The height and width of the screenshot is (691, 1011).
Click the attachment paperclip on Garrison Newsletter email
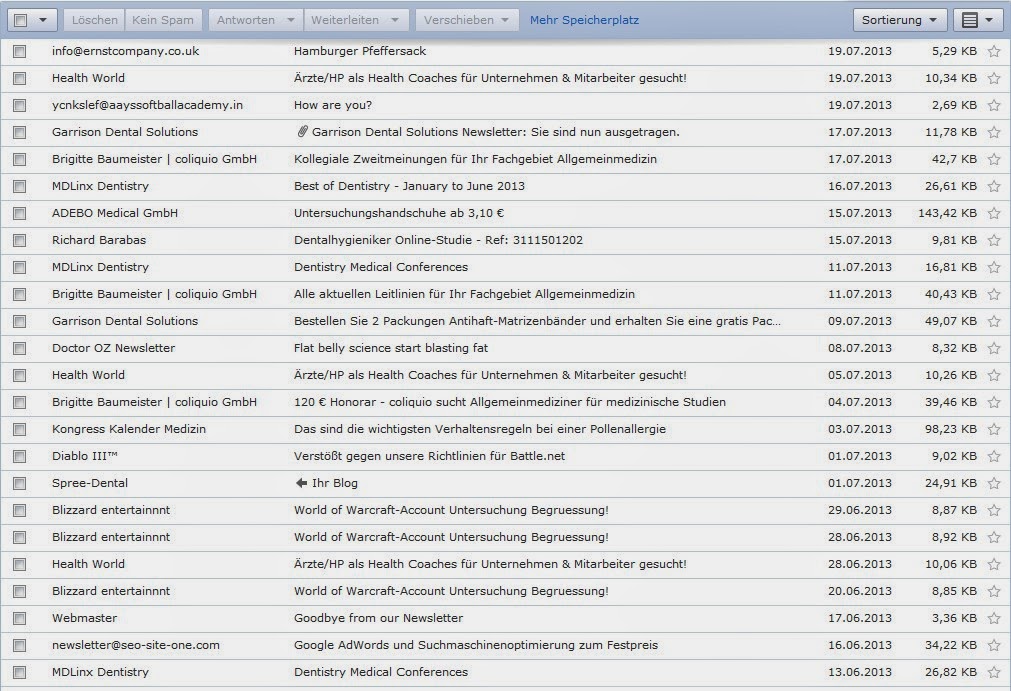click(x=302, y=131)
